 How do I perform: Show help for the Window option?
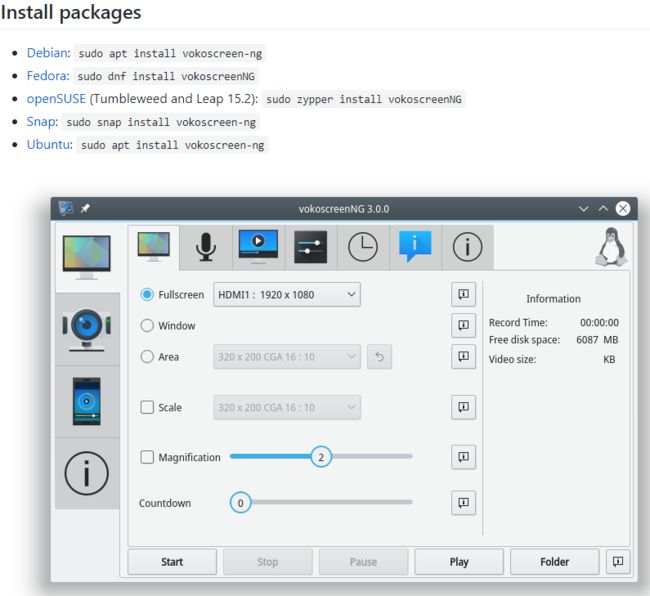pyautogui.click(x=463, y=325)
